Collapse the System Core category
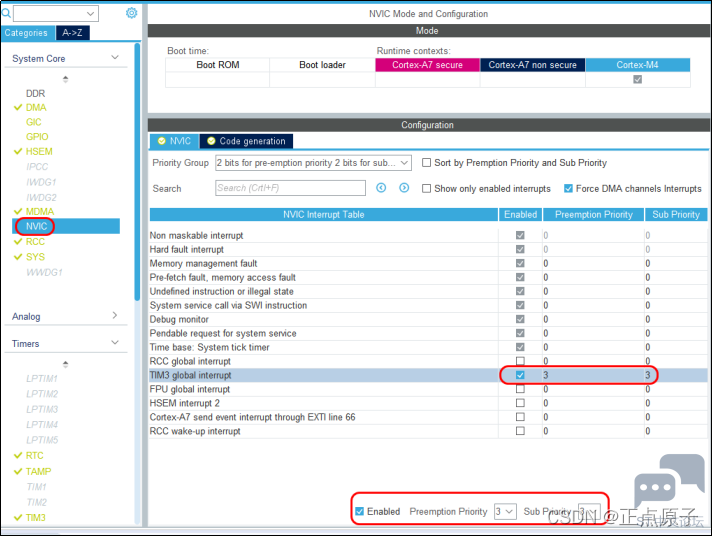Image resolution: width=713 pixels, height=537 pixels. click(x=115, y=57)
